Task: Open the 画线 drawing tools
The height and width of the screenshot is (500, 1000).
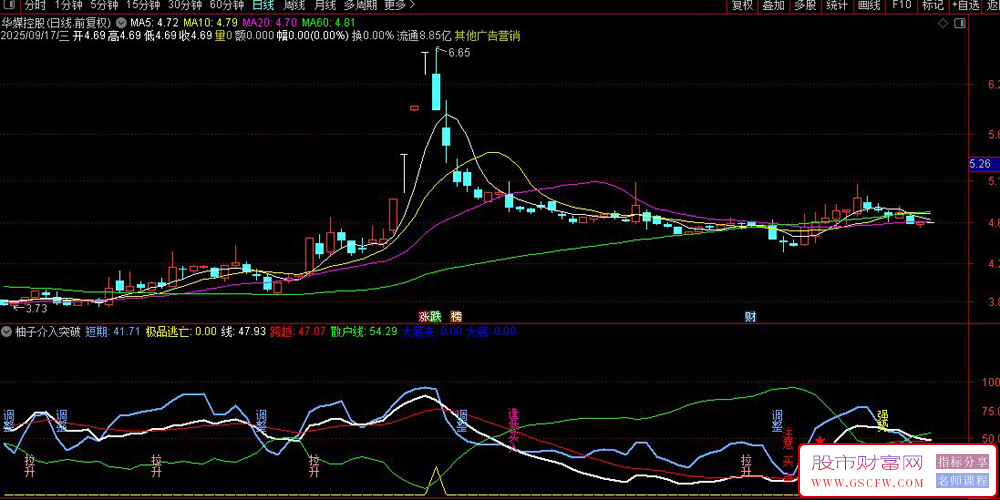Action: (869, 6)
